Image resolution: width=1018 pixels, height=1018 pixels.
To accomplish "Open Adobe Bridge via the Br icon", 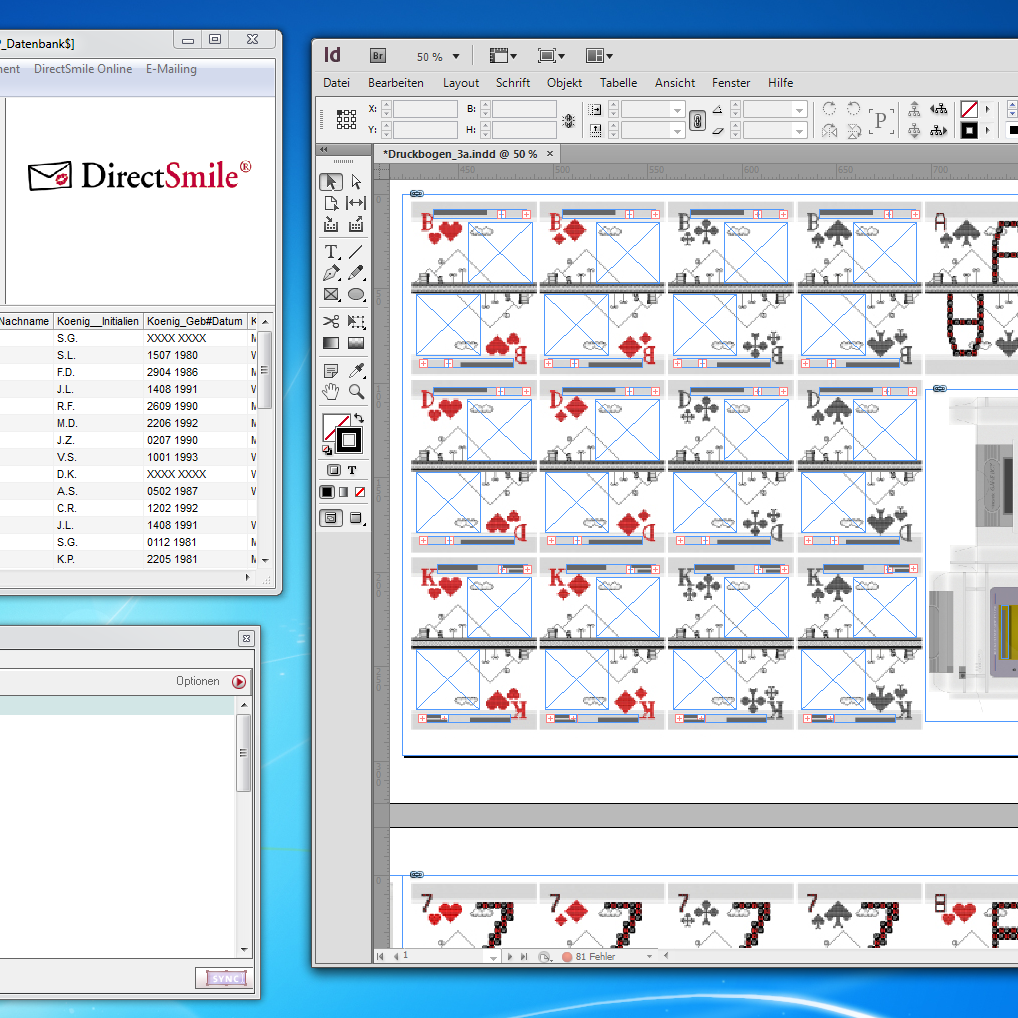I will 378,56.
